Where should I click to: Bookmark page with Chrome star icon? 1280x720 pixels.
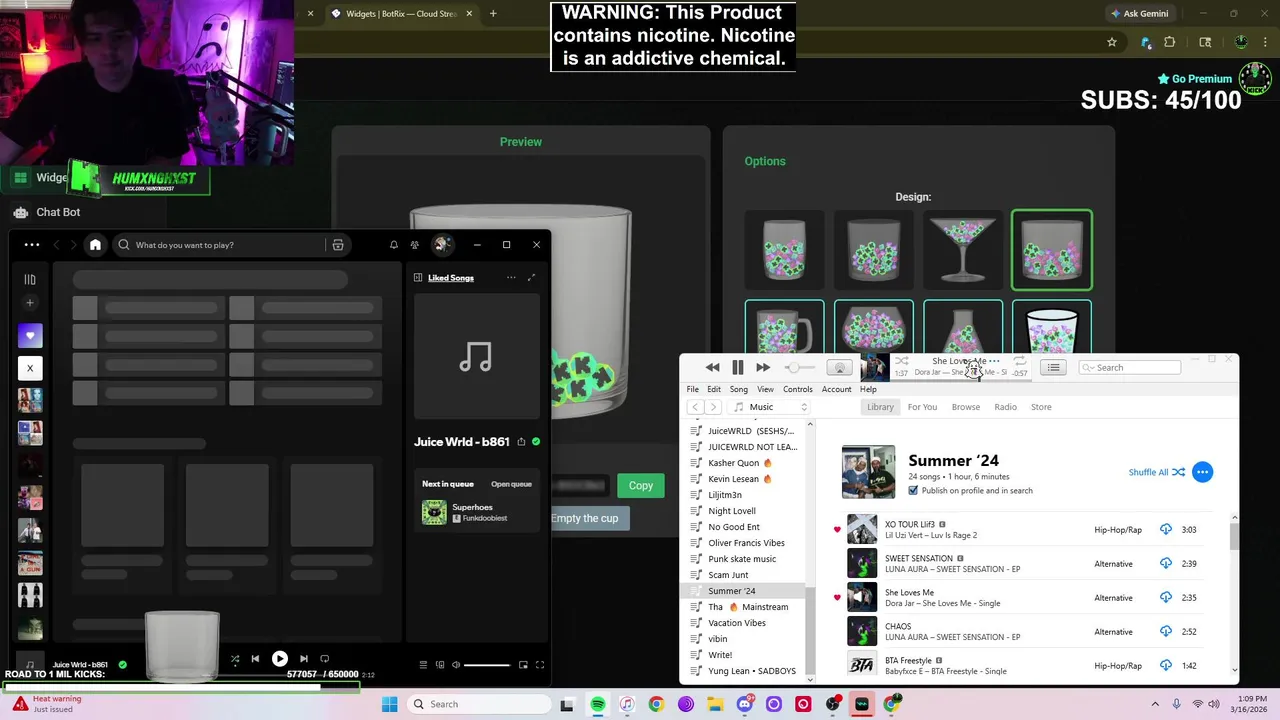point(1111,42)
